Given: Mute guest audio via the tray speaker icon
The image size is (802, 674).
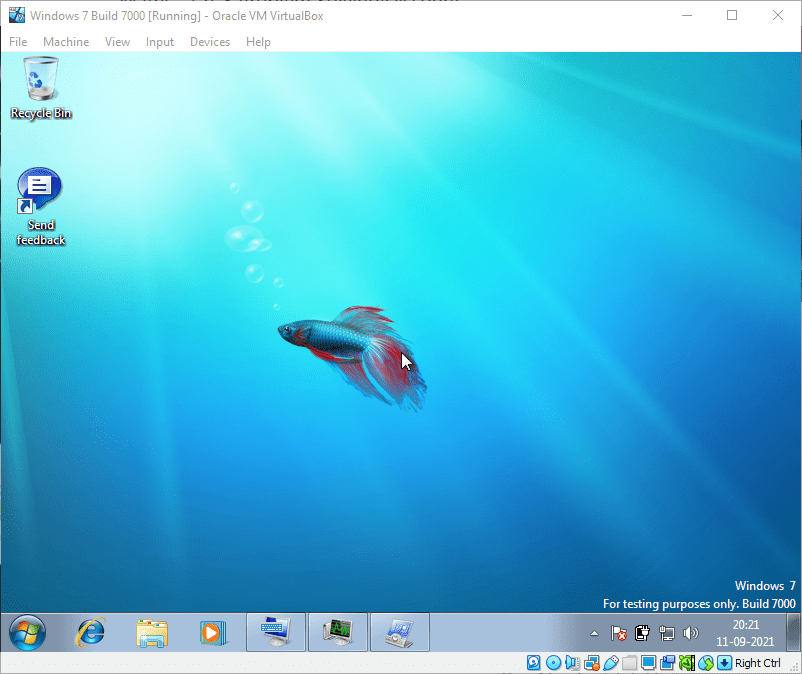Looking at the screenshot, I should [691, 632].
